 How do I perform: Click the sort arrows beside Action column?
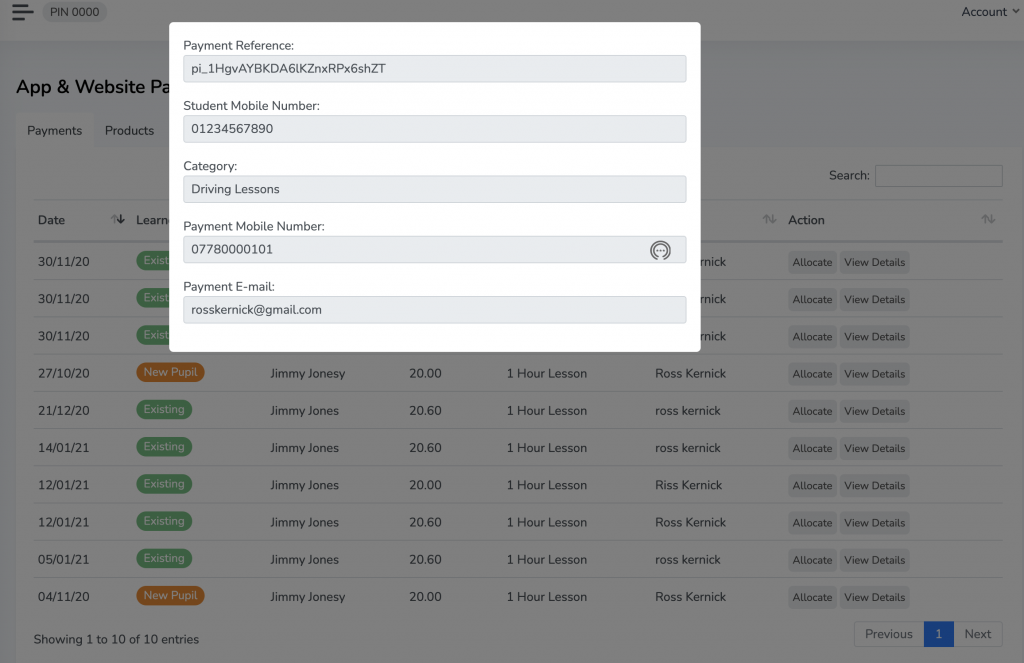click(x=988, y=220)
